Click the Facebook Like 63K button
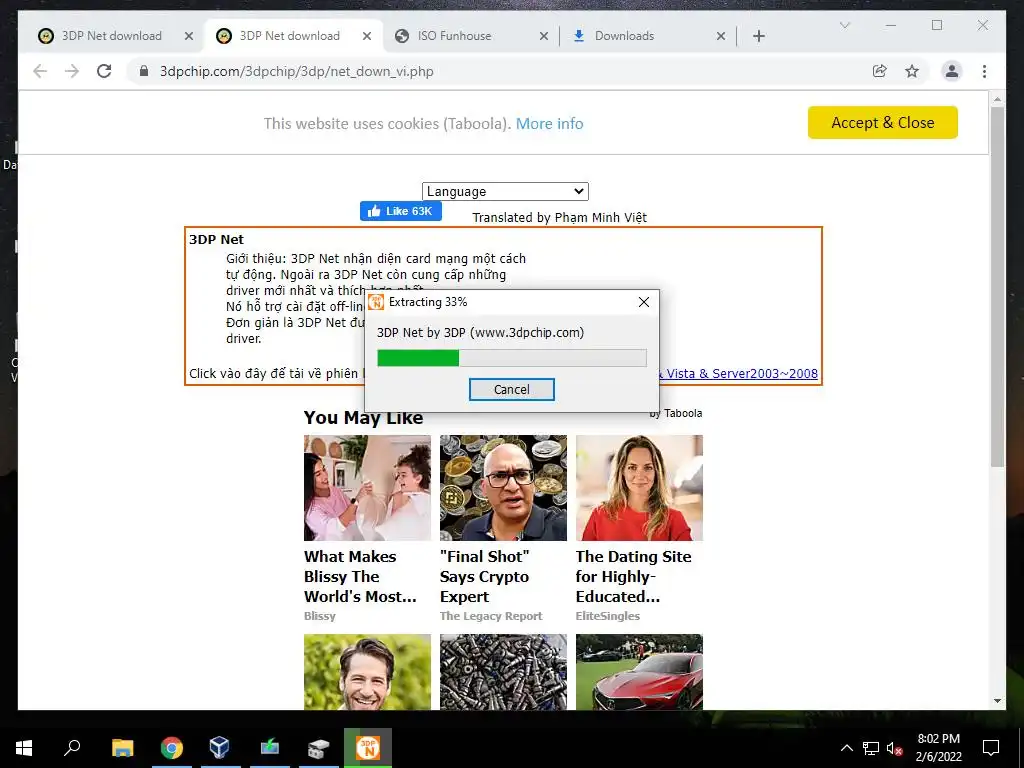 [400, 211]
